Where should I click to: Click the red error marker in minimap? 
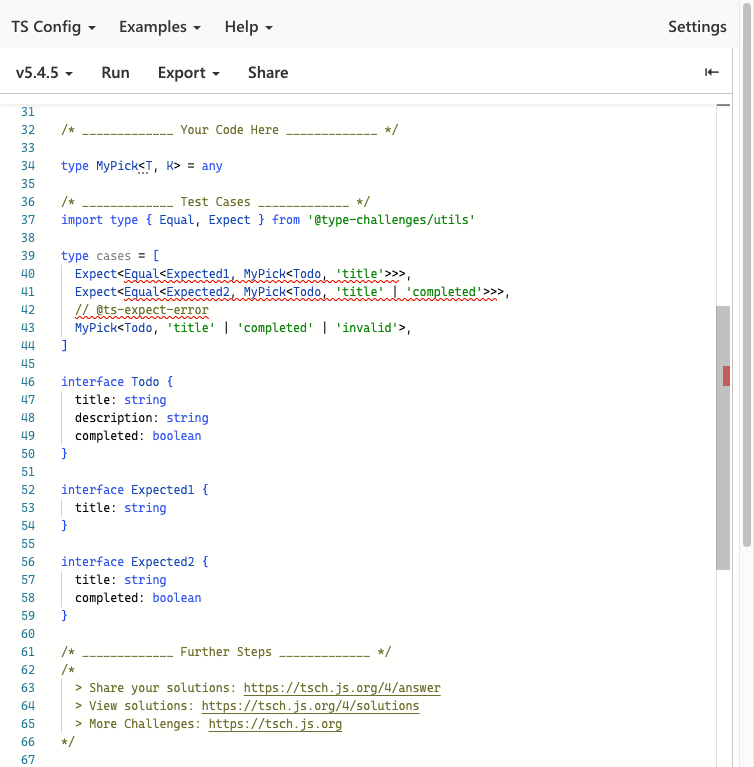(726, 376)
